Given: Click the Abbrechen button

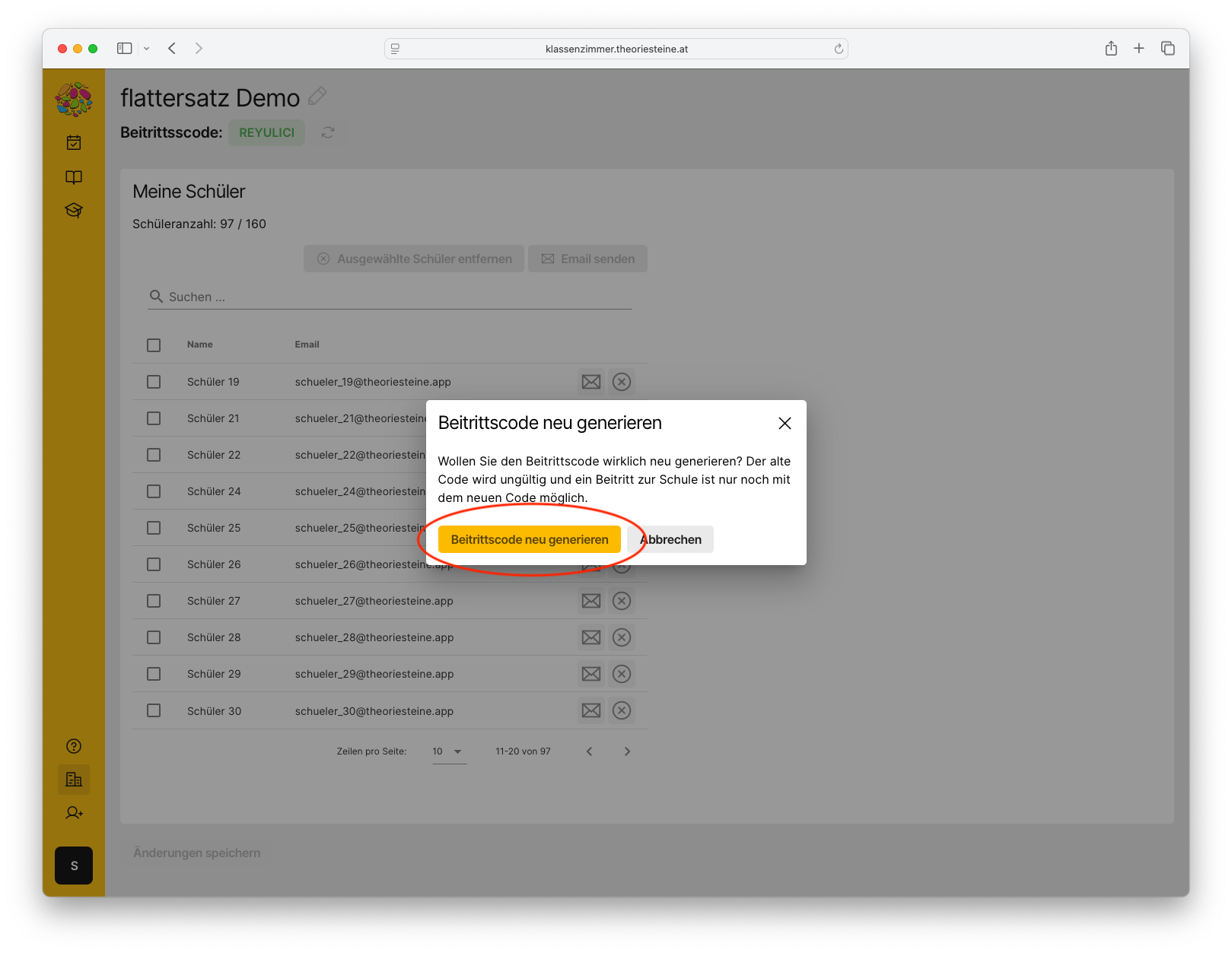Looking at the screenshot, I should pos(671,539).
